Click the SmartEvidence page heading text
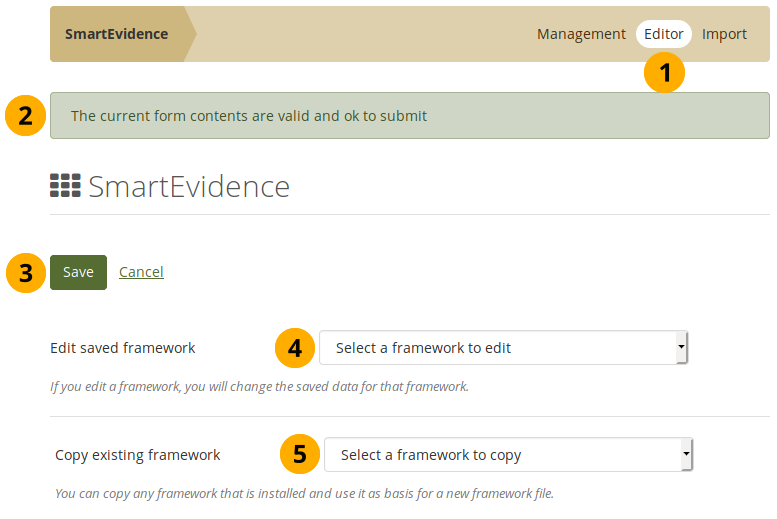 (189, 186)
